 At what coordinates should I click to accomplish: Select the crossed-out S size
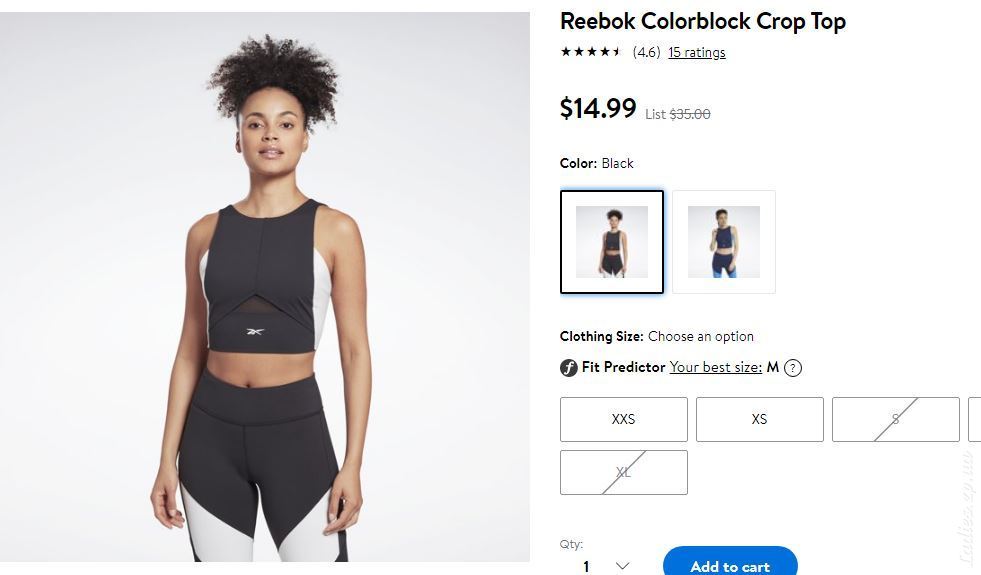895,419
